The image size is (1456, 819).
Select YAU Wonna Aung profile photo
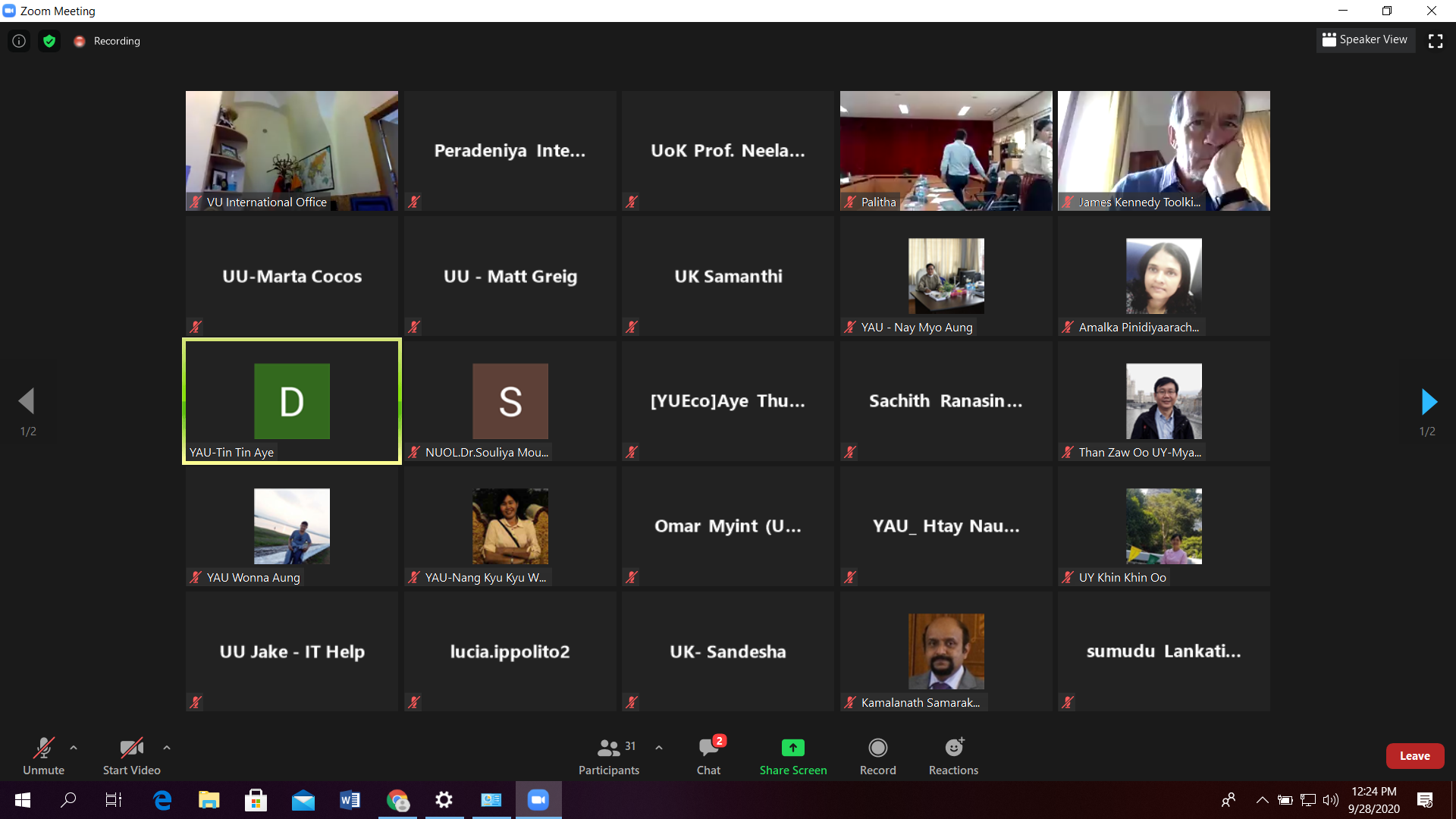pos(292,526)
